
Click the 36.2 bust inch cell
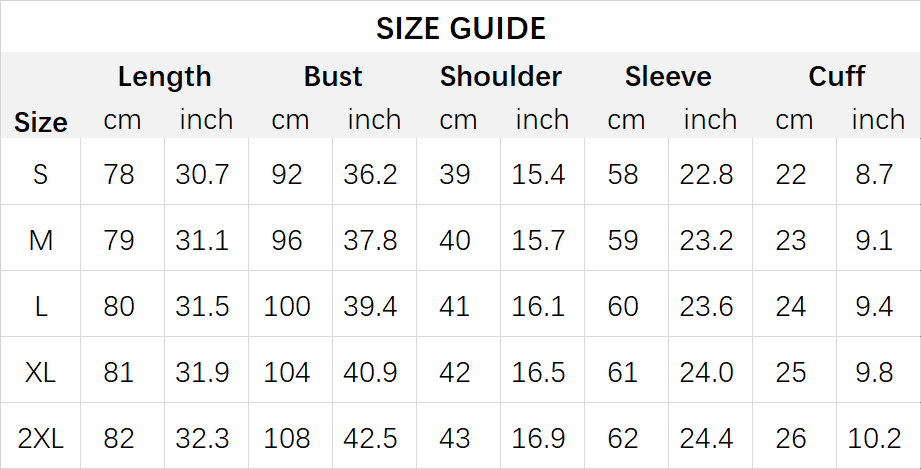click(x=371, y=175)
